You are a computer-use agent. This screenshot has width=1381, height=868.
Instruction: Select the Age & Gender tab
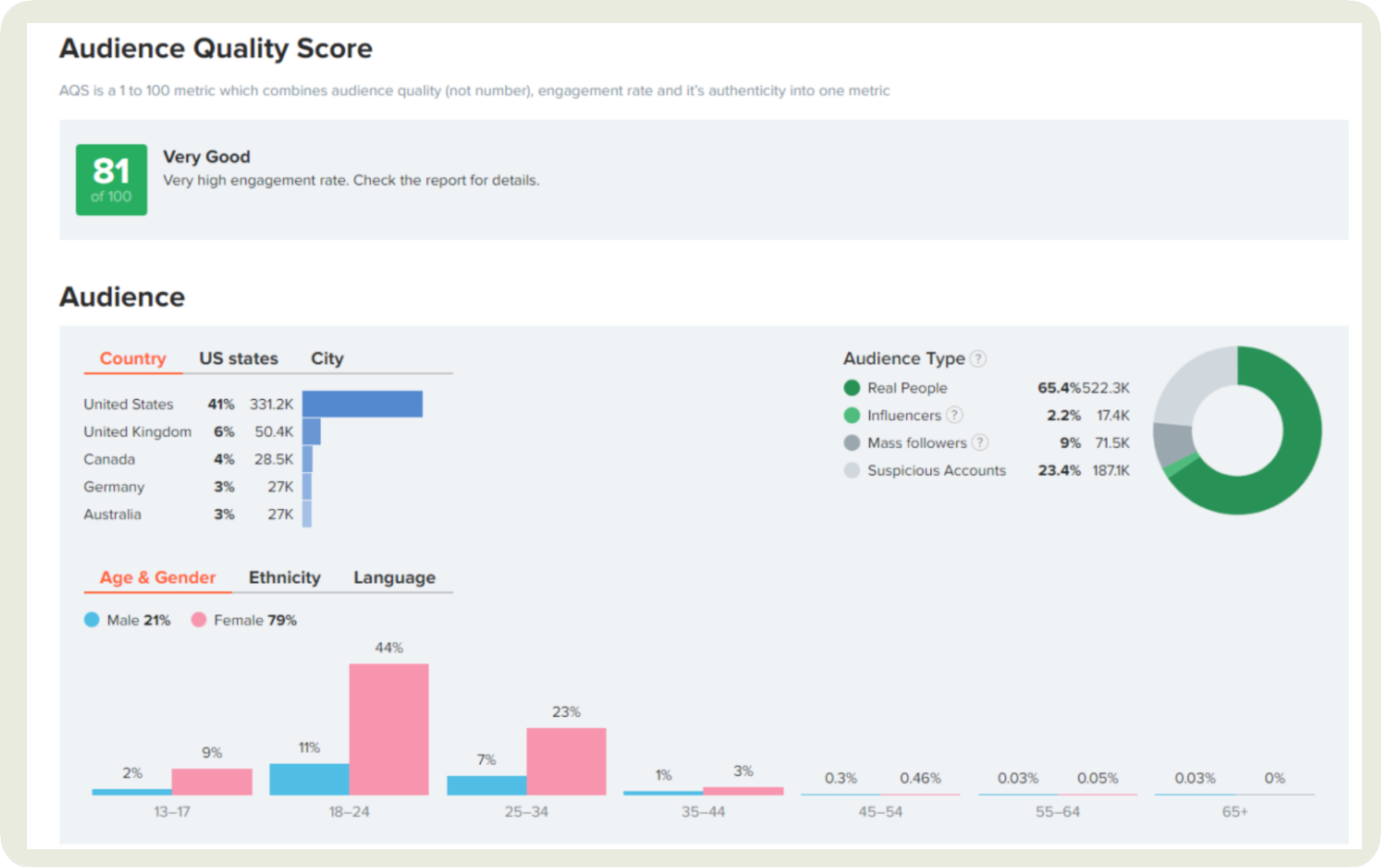(158, 577)
